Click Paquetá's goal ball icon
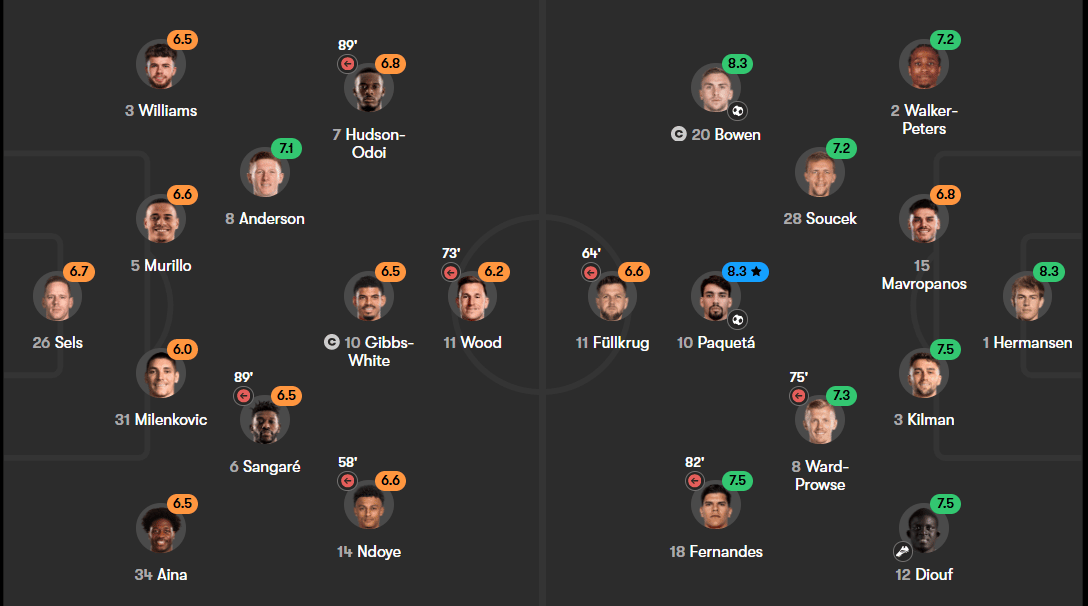This screenshot has width=1088, height=606. [738, 320]
